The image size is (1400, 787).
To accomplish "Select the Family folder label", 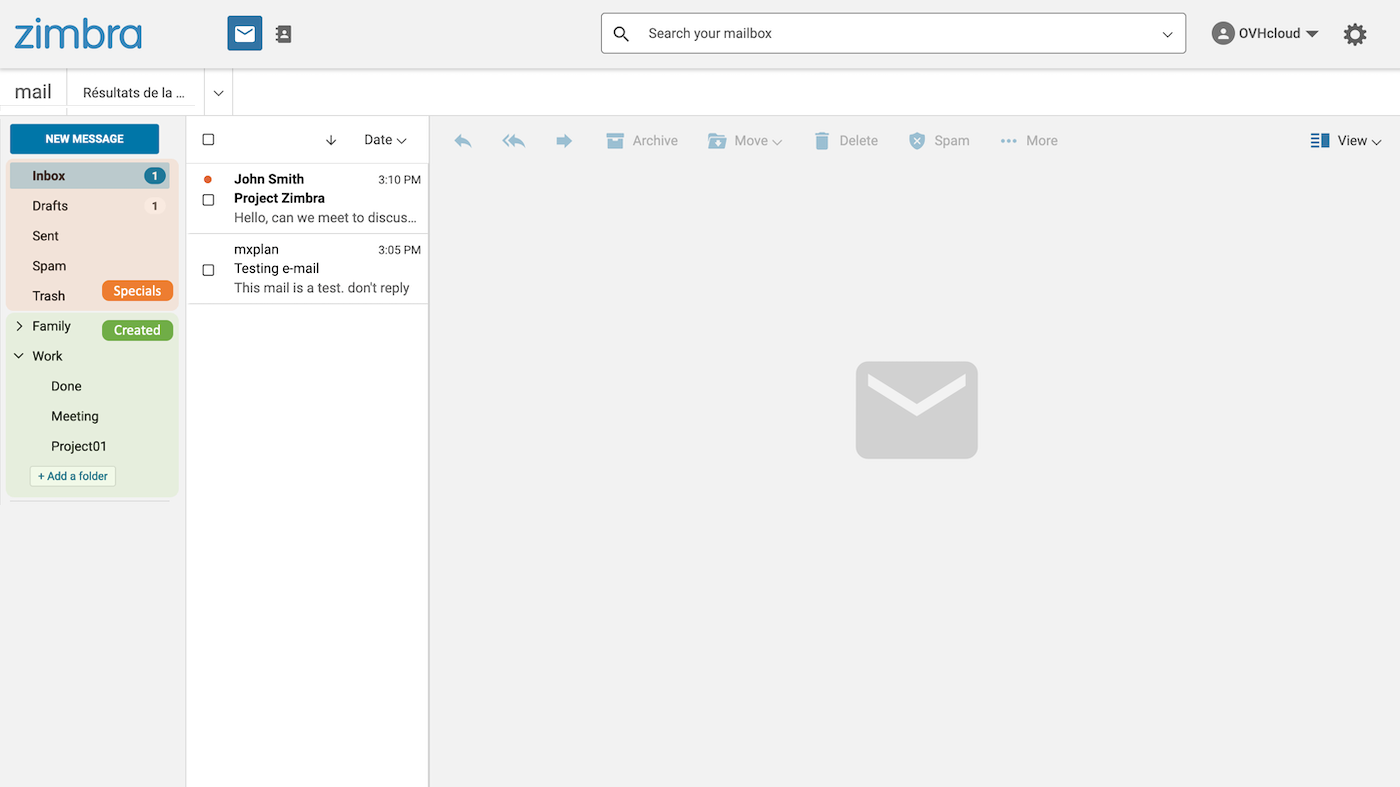I will pos(51,326).
